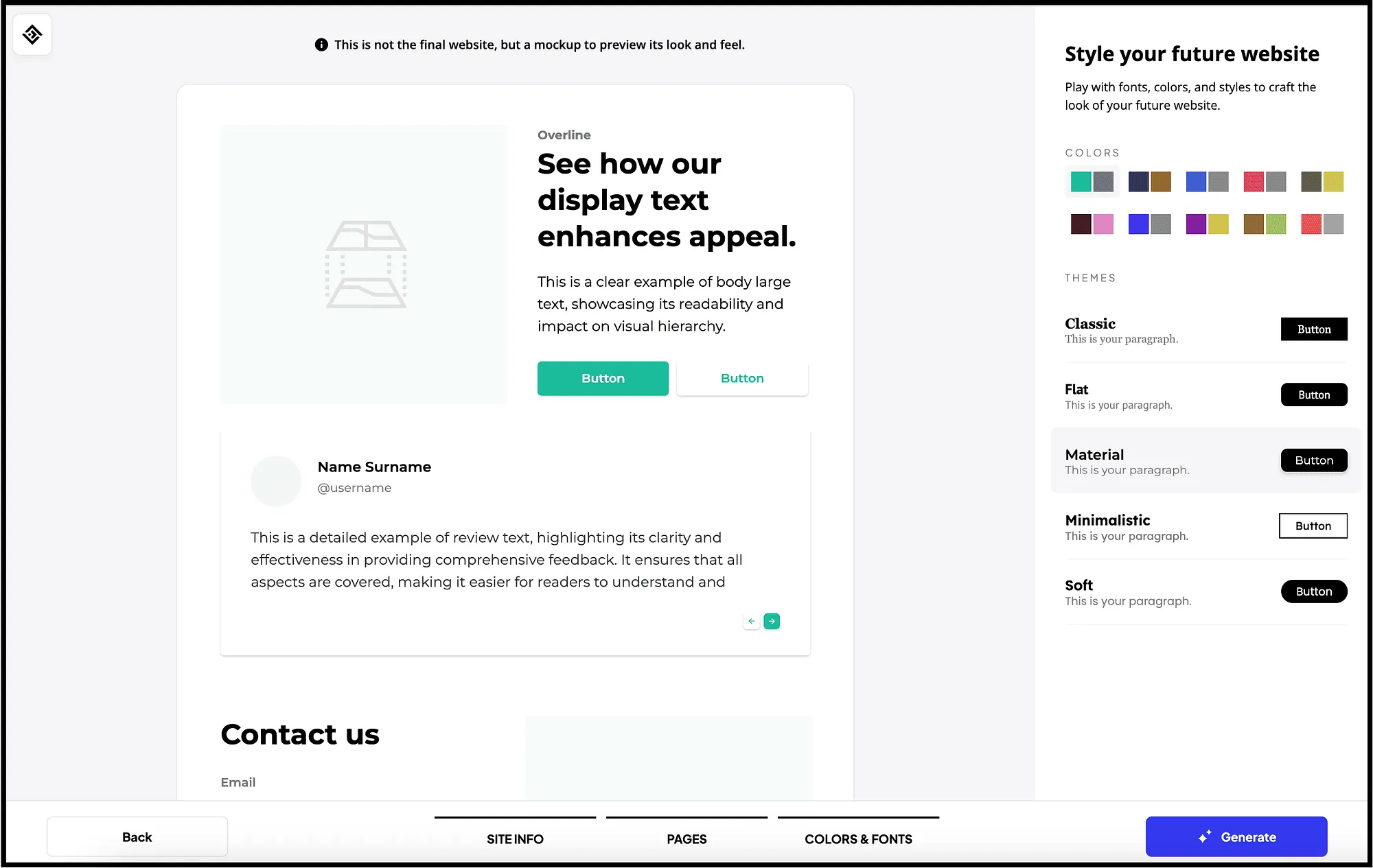Click the diamond logo icon in top-left corner
The image size is (1373, 868).
pyautogui.click(x=32, y=34)
